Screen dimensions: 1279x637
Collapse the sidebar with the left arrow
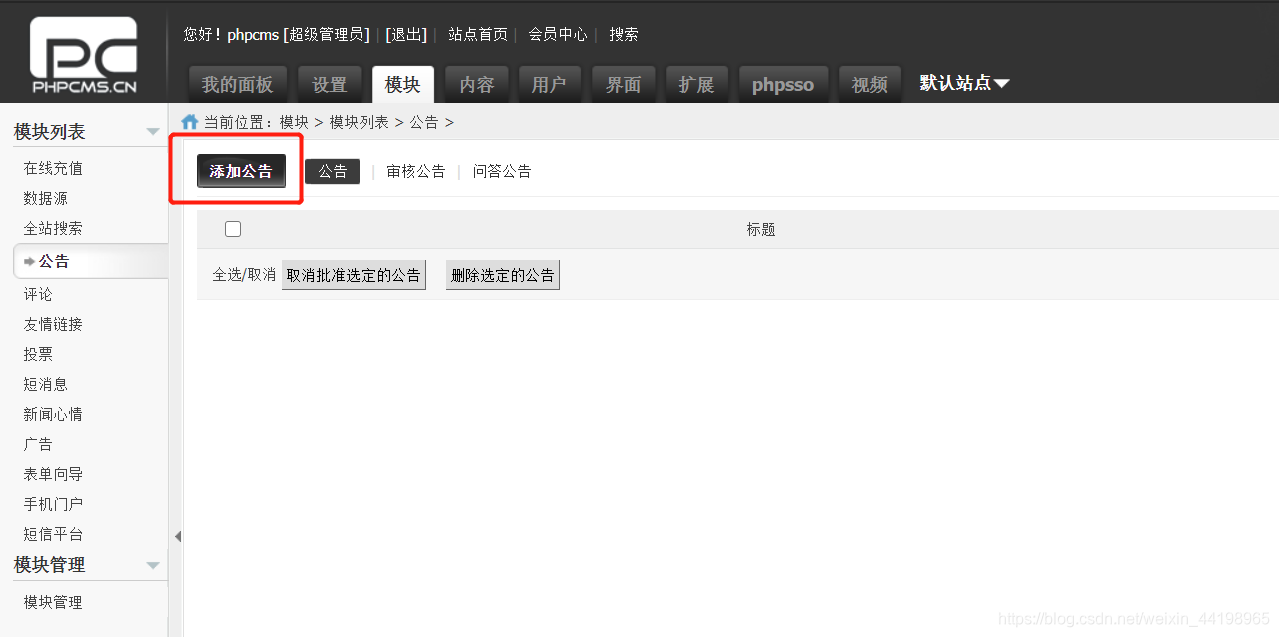(x=177, y=536)
